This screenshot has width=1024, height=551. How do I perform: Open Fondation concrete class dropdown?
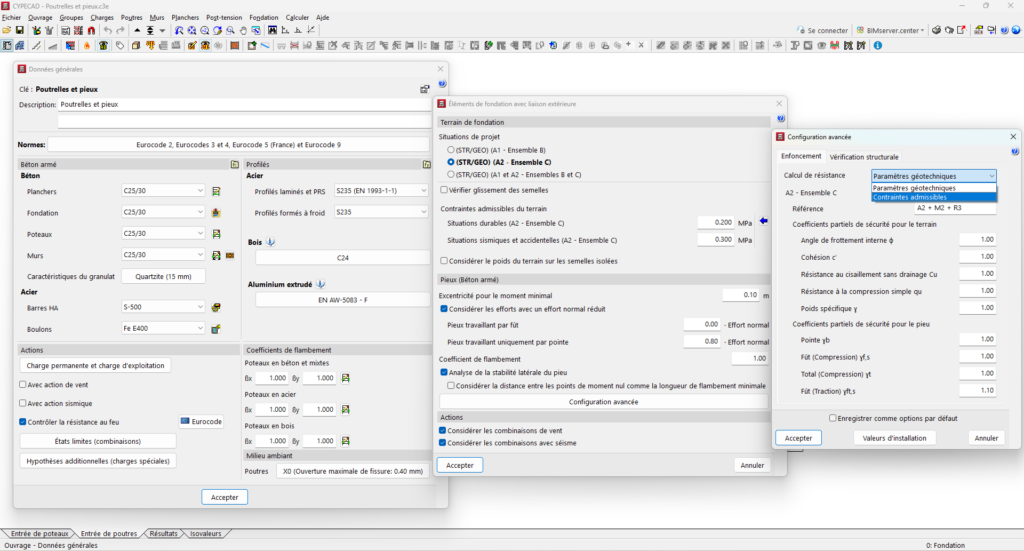pyautogui.click(x=163, y=212)
